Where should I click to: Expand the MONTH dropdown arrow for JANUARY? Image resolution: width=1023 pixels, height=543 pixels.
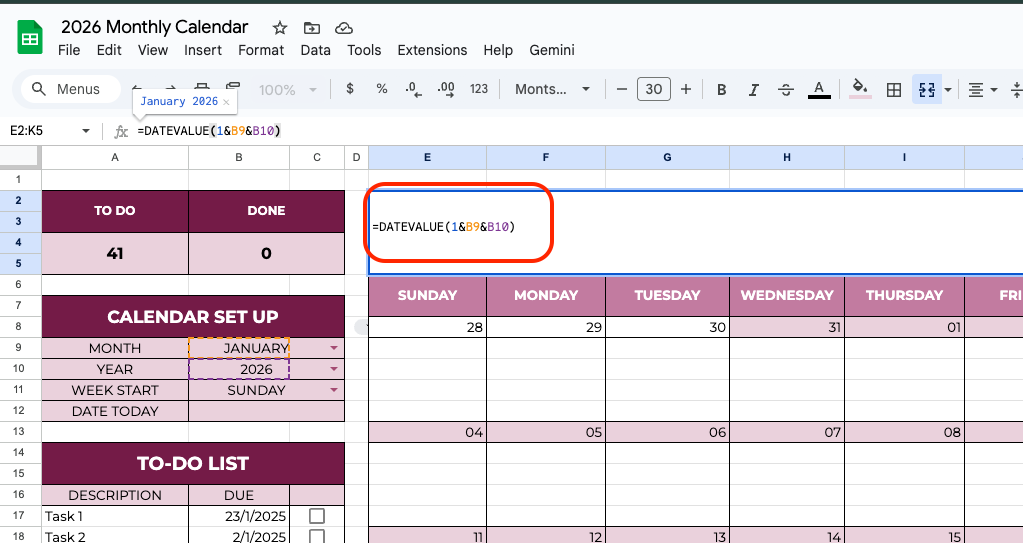point(334,349)
